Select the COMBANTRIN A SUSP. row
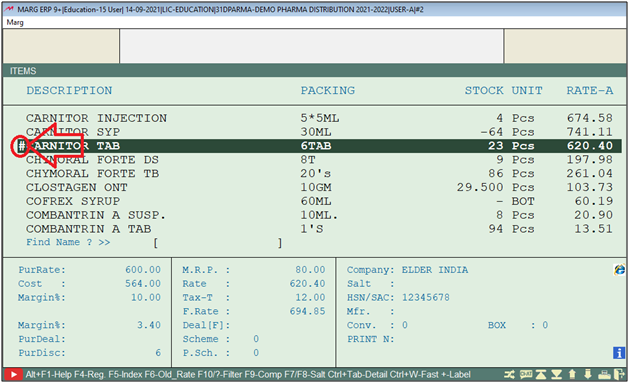 coord(319,215)
